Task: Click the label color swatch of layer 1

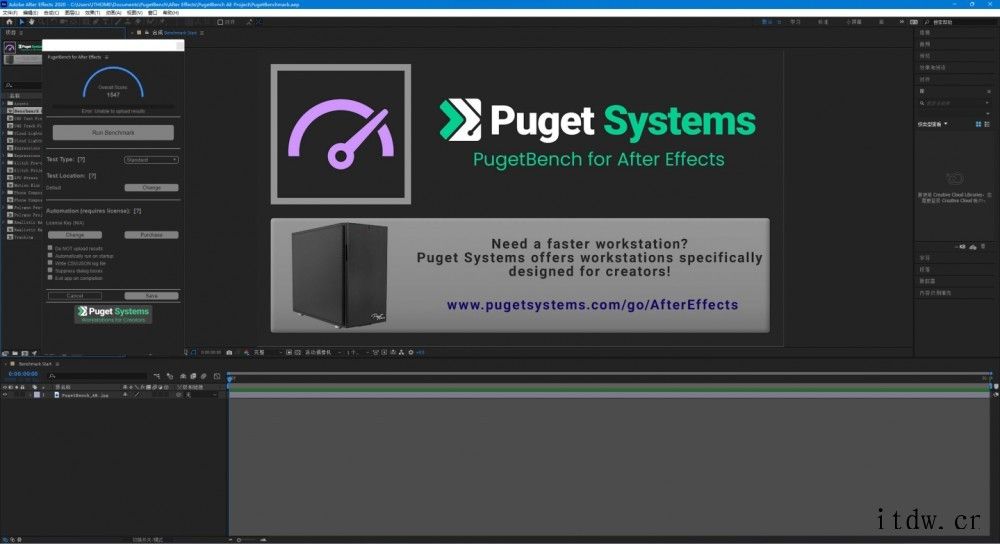Action: (x=36, y=395)
